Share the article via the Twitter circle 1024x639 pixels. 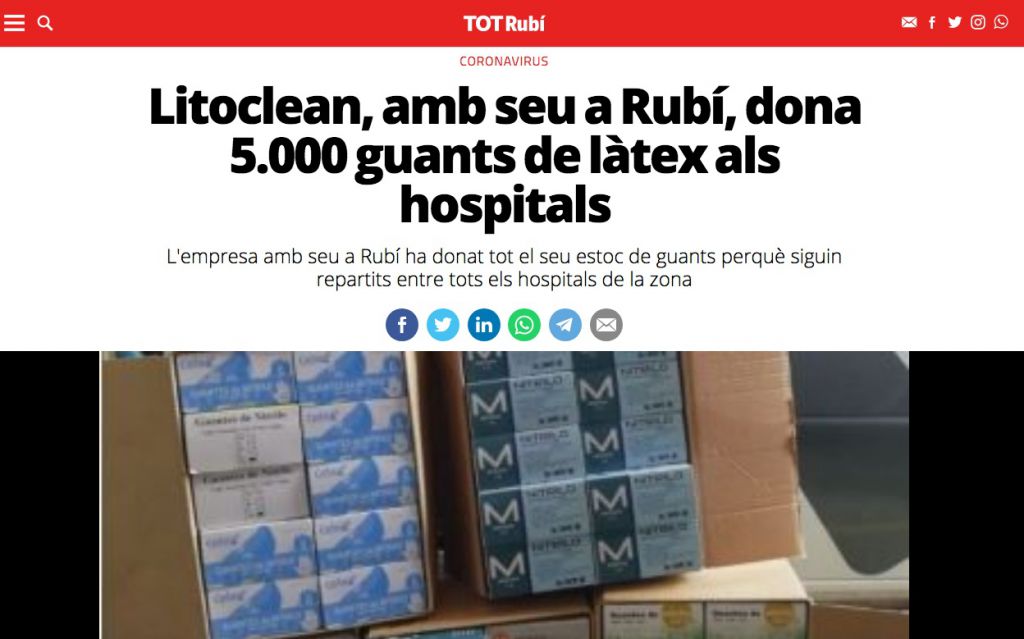pos(443,325)
